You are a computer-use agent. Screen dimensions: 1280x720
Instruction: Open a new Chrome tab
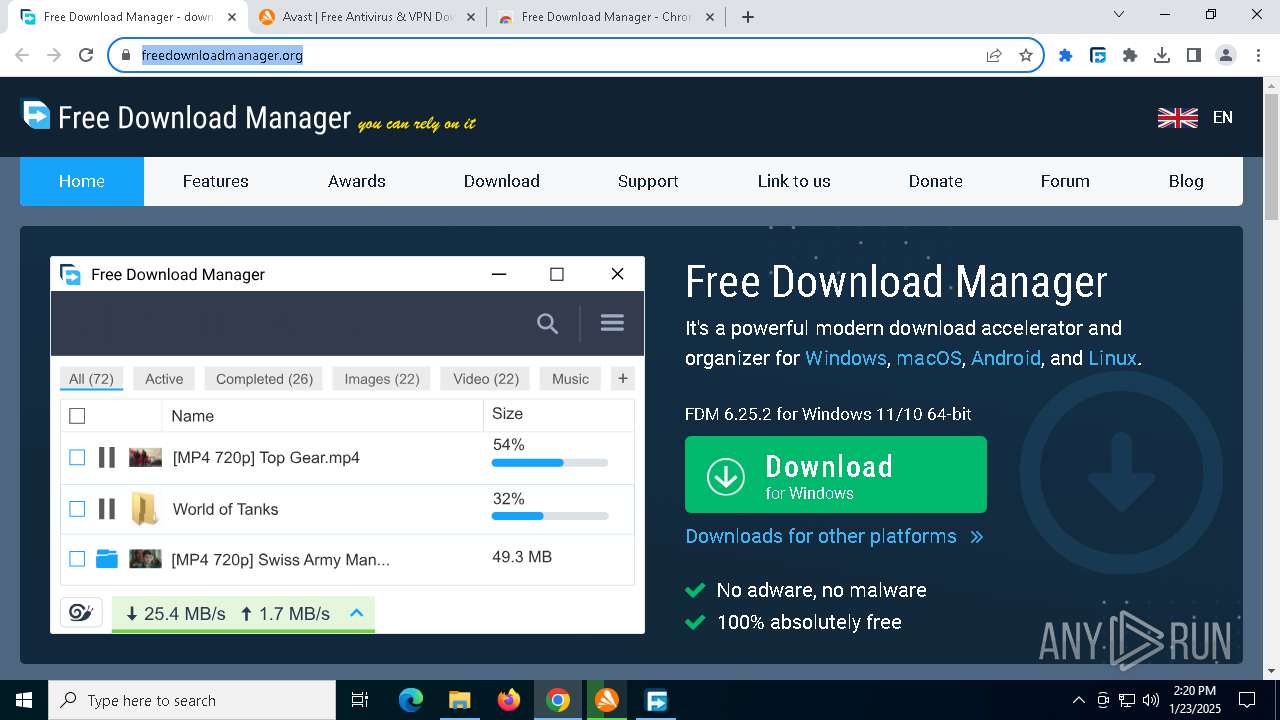tap(748, 17)
